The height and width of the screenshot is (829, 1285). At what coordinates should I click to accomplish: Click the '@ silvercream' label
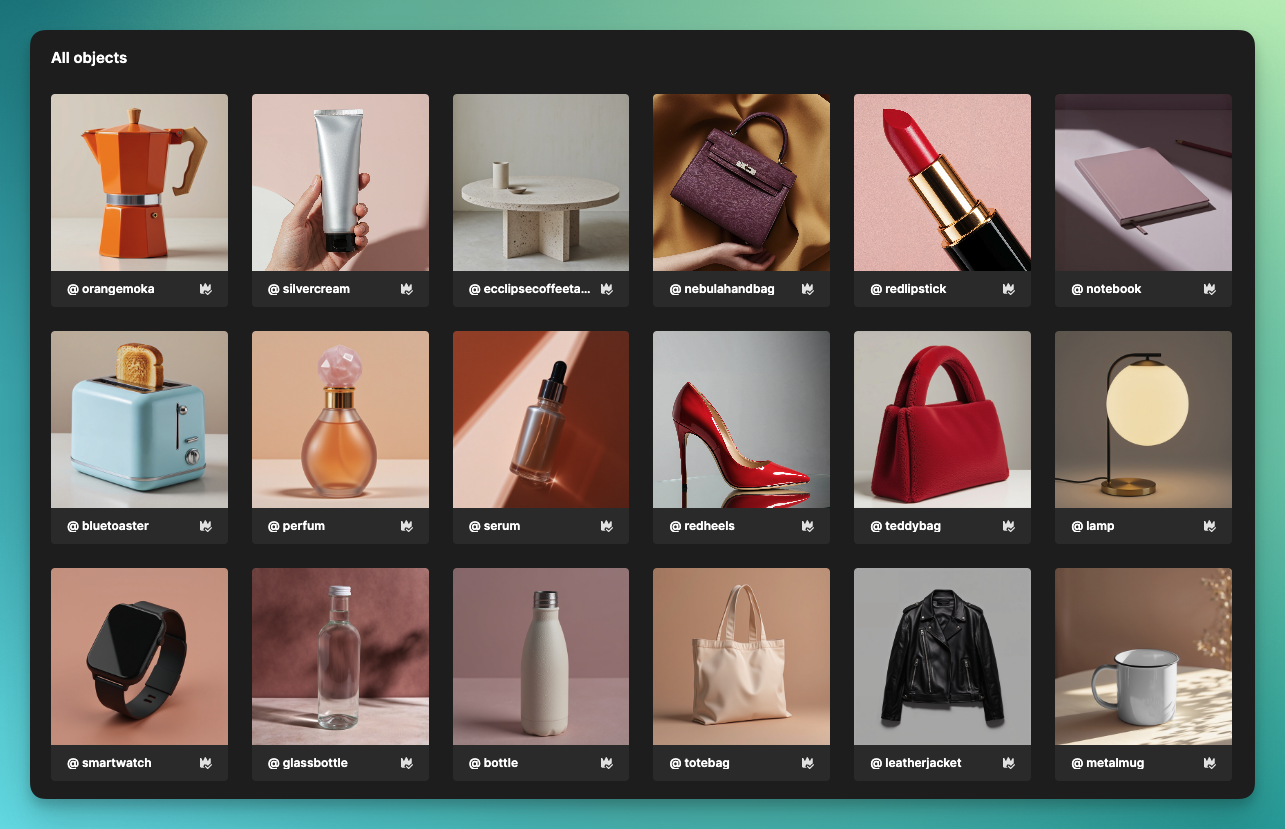click(x=307, y=289)
